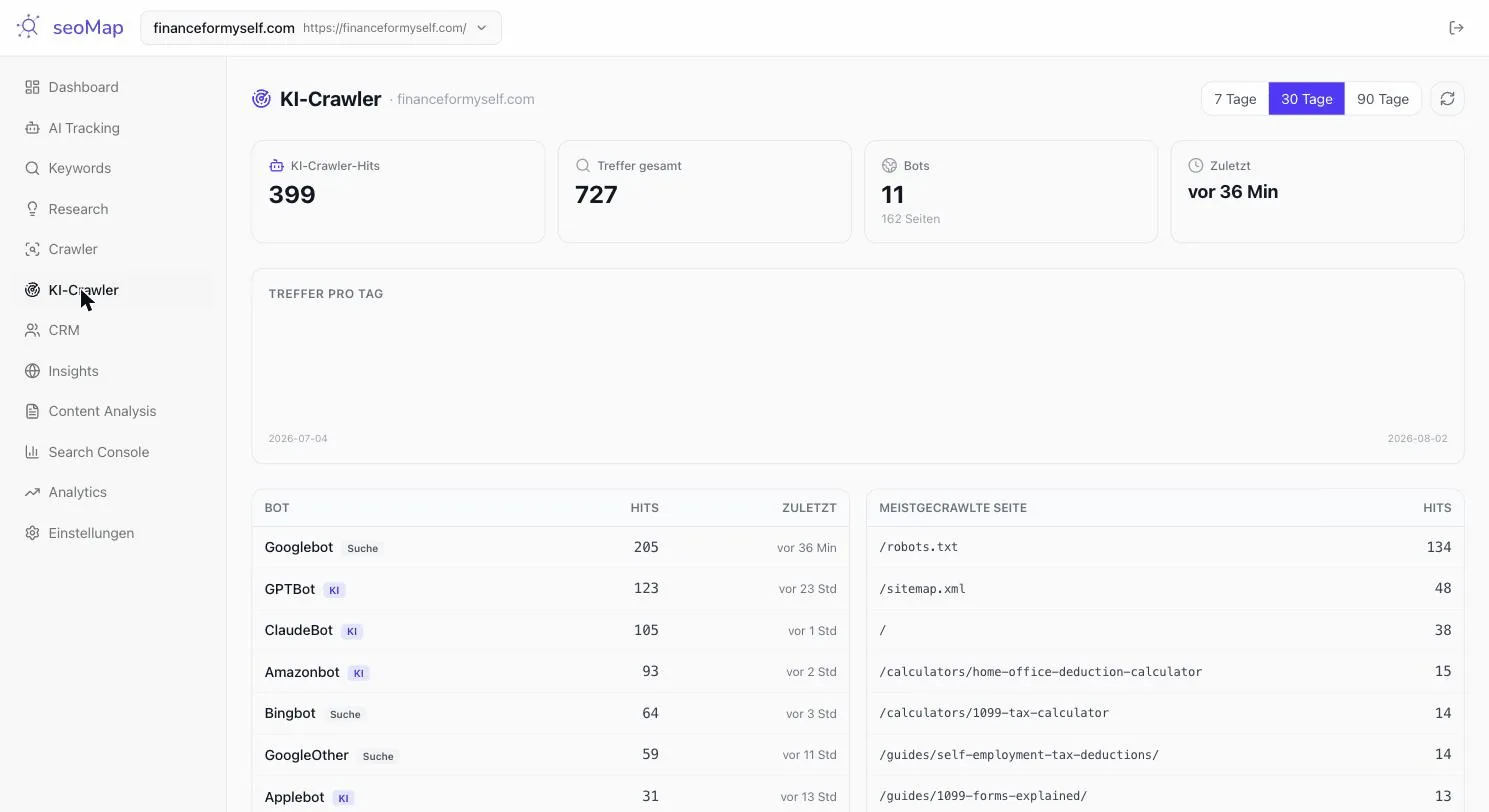This screenshot has width=1489, height=812.
Task: Go to Crawler page in sidebar
Action: pos(113,249)
